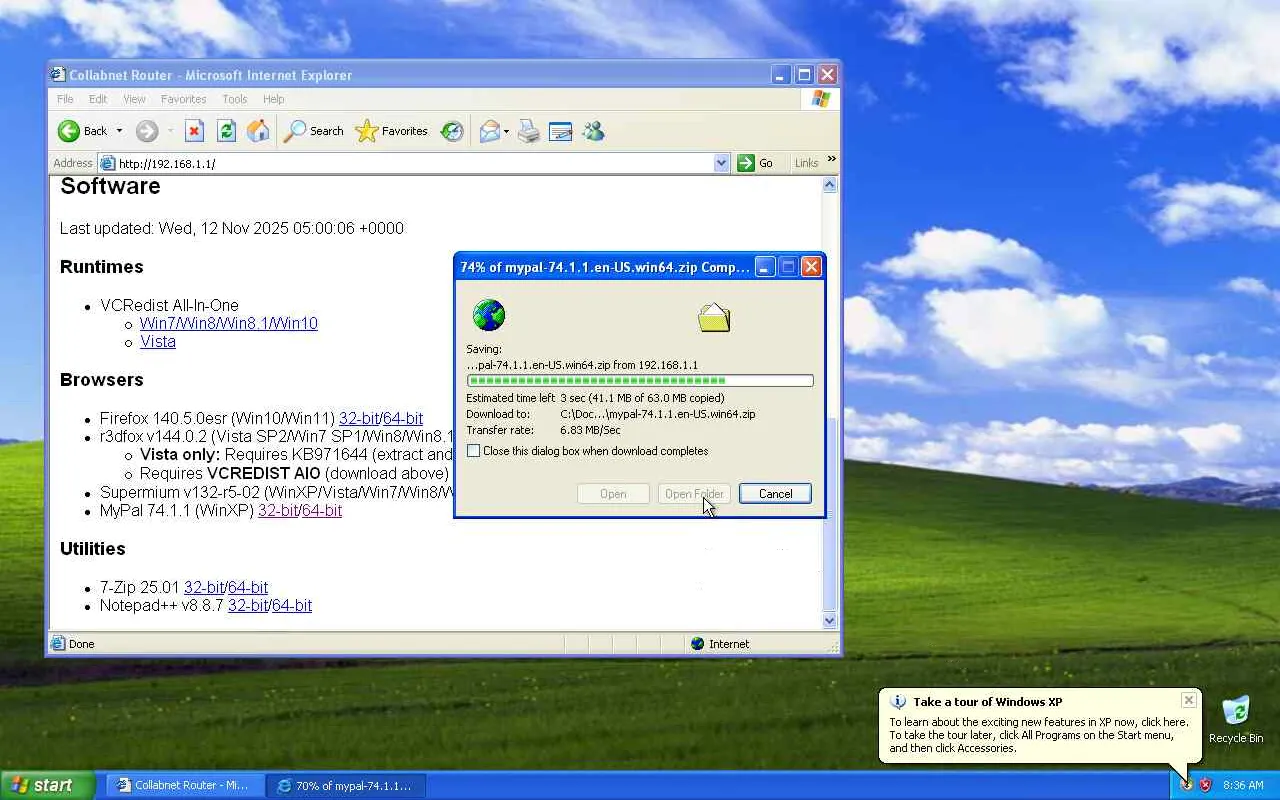Image resolution: width=1280 pixels, height=800 pixels.
Task: Click the IE page icon in title bar
Action: point(58,75)
